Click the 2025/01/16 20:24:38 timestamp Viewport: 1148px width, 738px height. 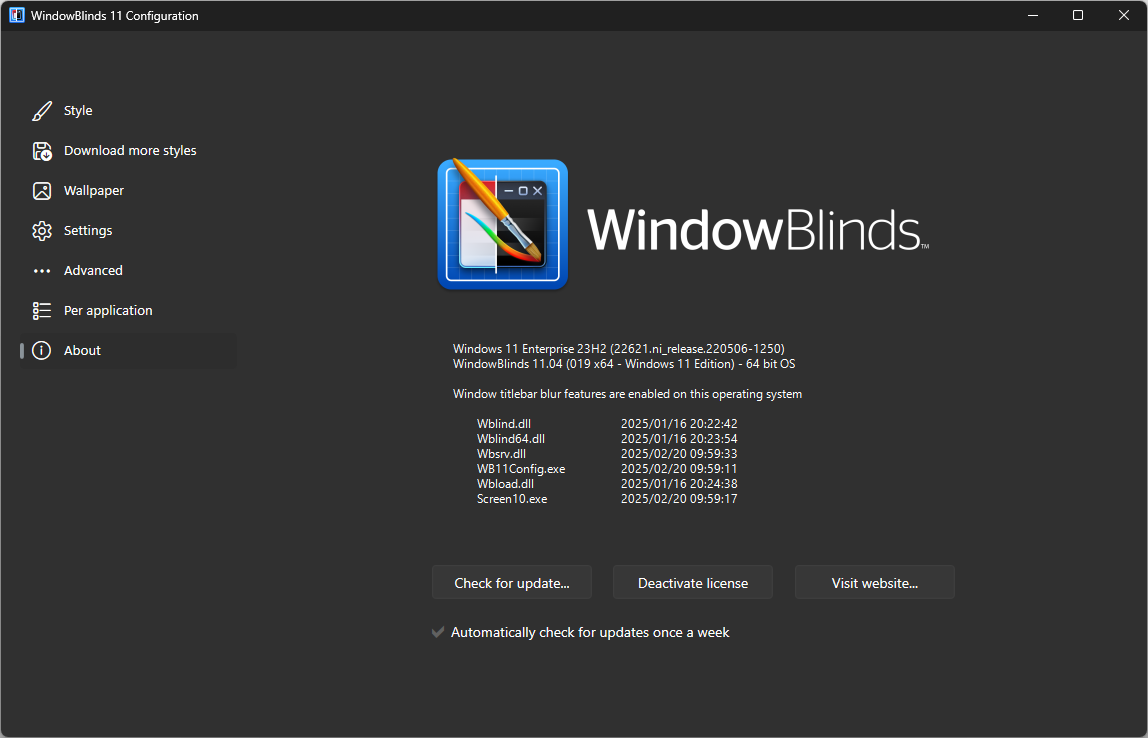point(679,484)
